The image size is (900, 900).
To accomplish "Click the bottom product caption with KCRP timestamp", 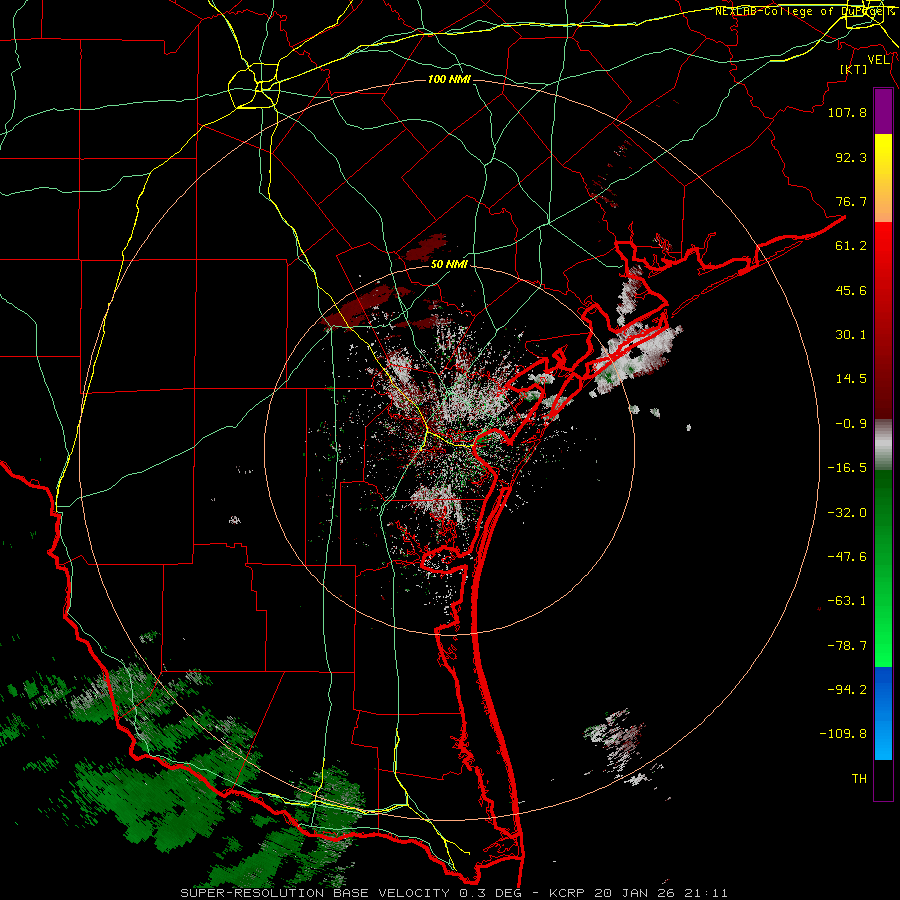I will 454,893.
